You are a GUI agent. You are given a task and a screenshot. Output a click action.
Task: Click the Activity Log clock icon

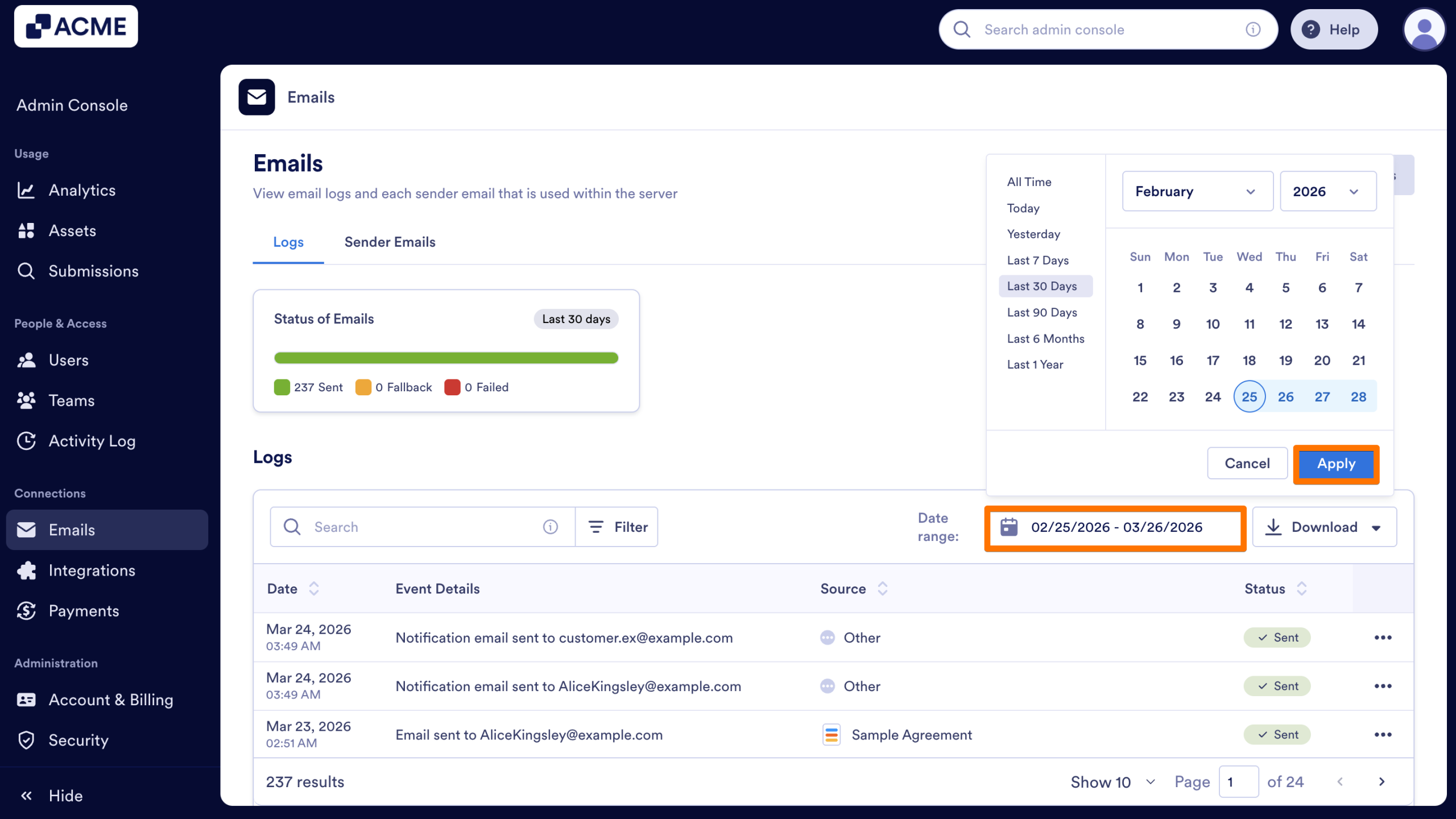click(26, 440)
